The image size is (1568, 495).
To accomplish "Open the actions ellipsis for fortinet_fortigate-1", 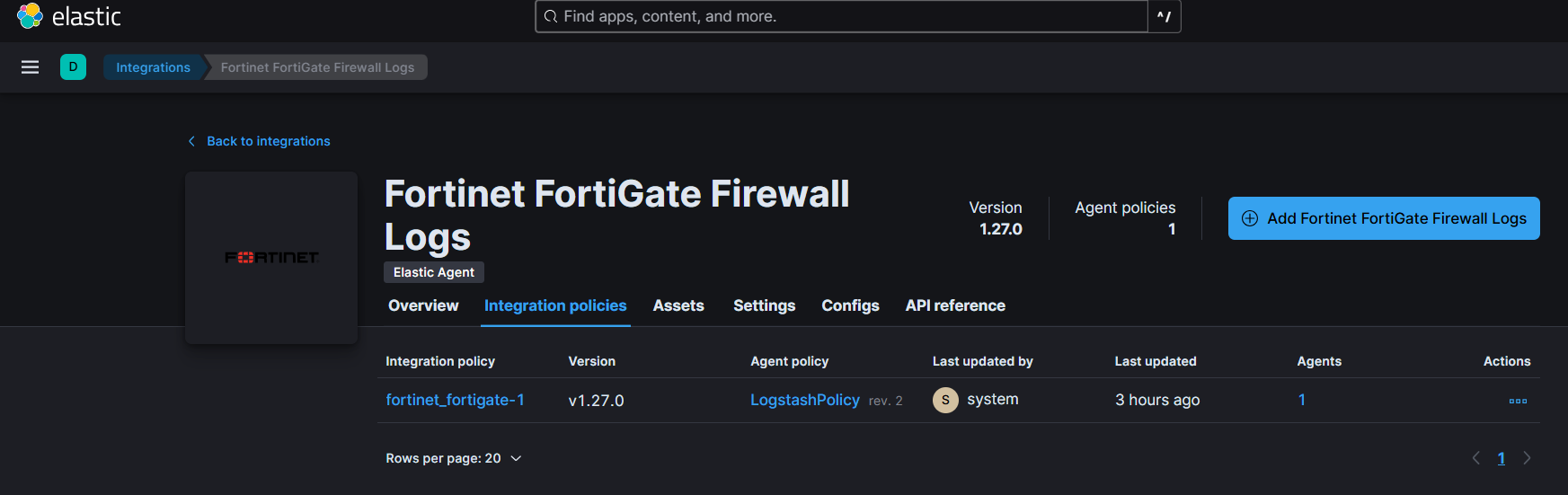I will click(1518, 401).
